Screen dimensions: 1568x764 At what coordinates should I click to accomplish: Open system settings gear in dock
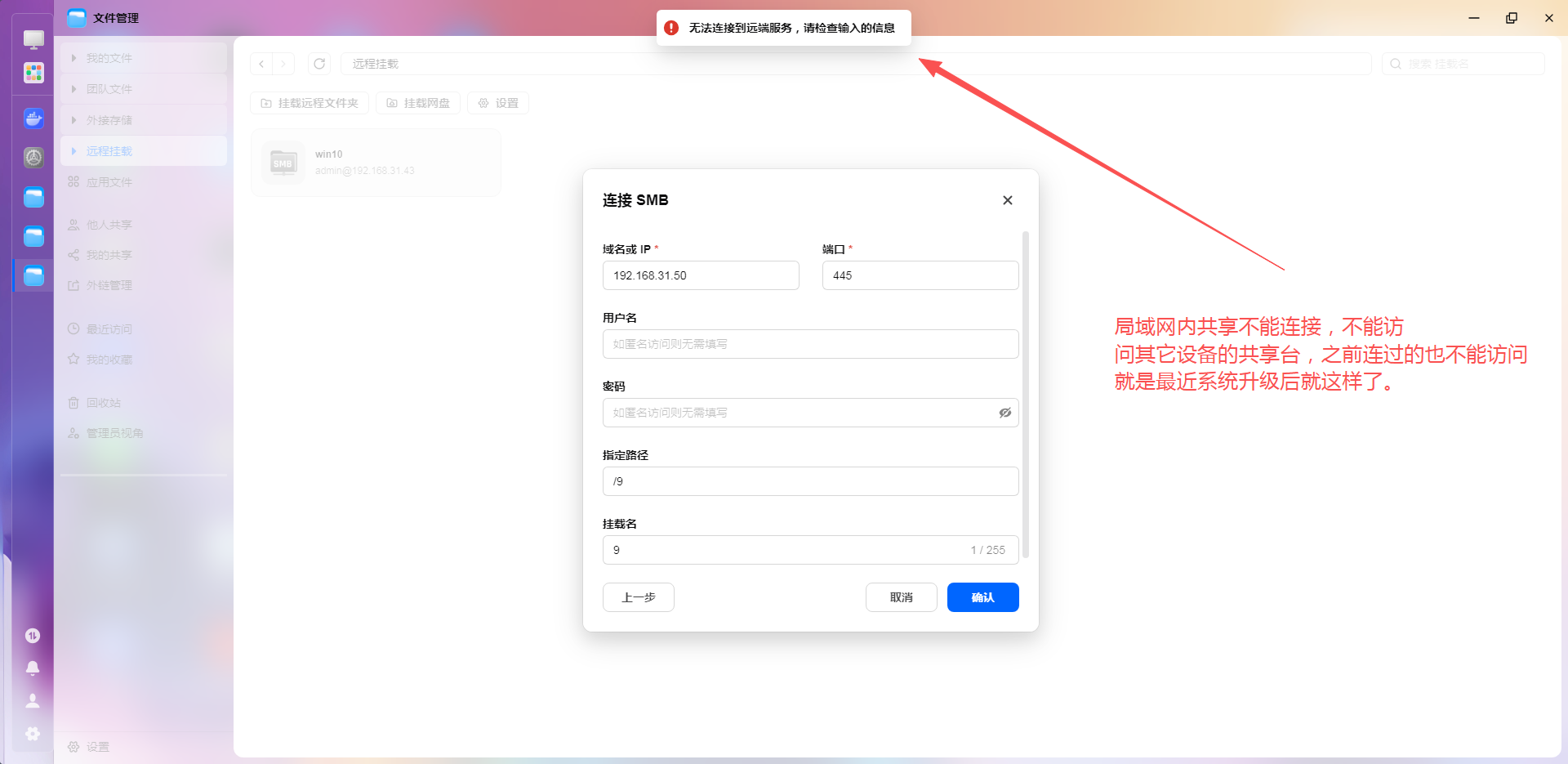click(33, 733)
